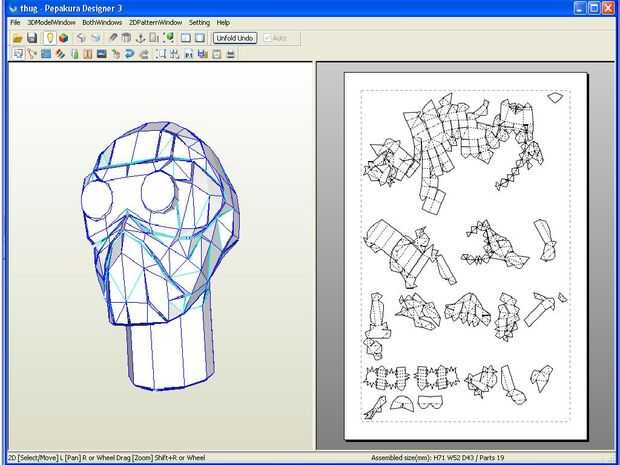Viewport: 620px width, 465px height.
Task: Click the dotted selection page icon
Action: (161, 53)
